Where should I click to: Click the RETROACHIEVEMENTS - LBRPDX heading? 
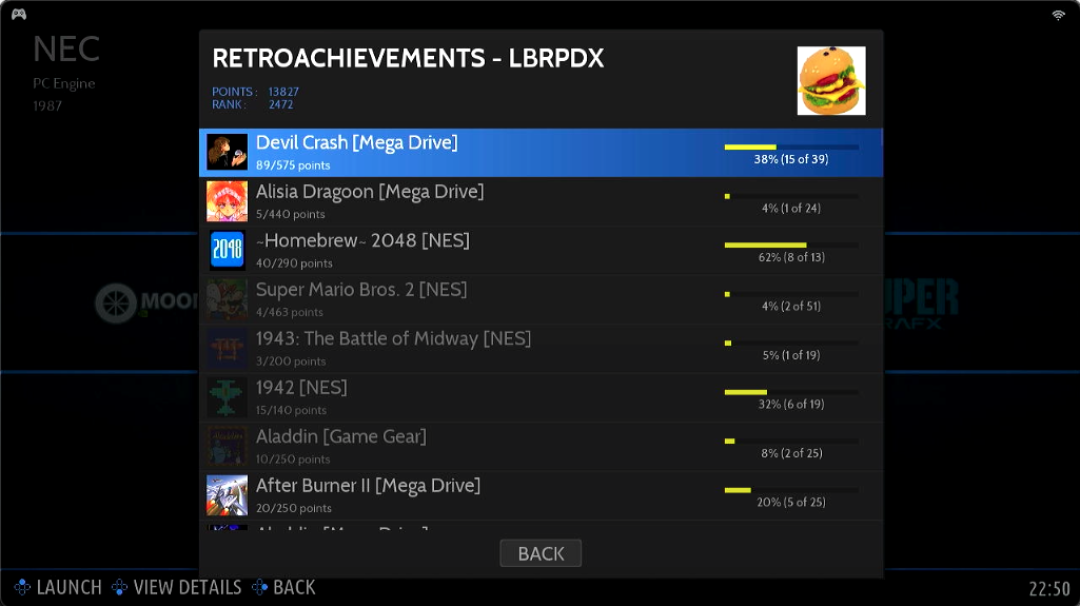408,59
